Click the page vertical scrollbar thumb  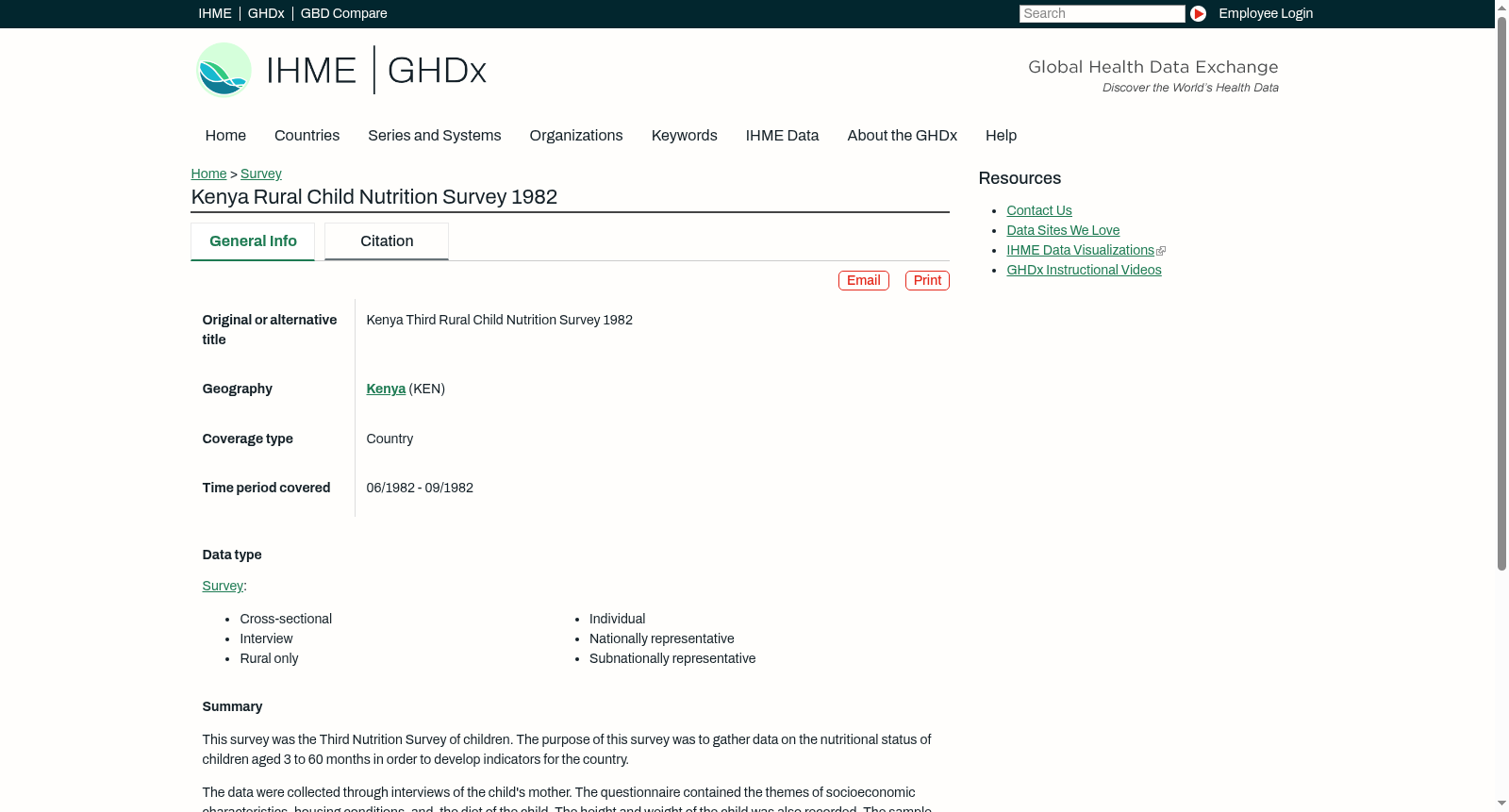click(1501, 292)
